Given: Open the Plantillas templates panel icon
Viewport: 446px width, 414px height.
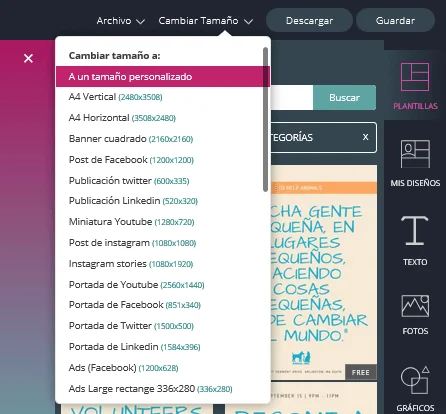Looking at the screenshot, I should (414, 77).
